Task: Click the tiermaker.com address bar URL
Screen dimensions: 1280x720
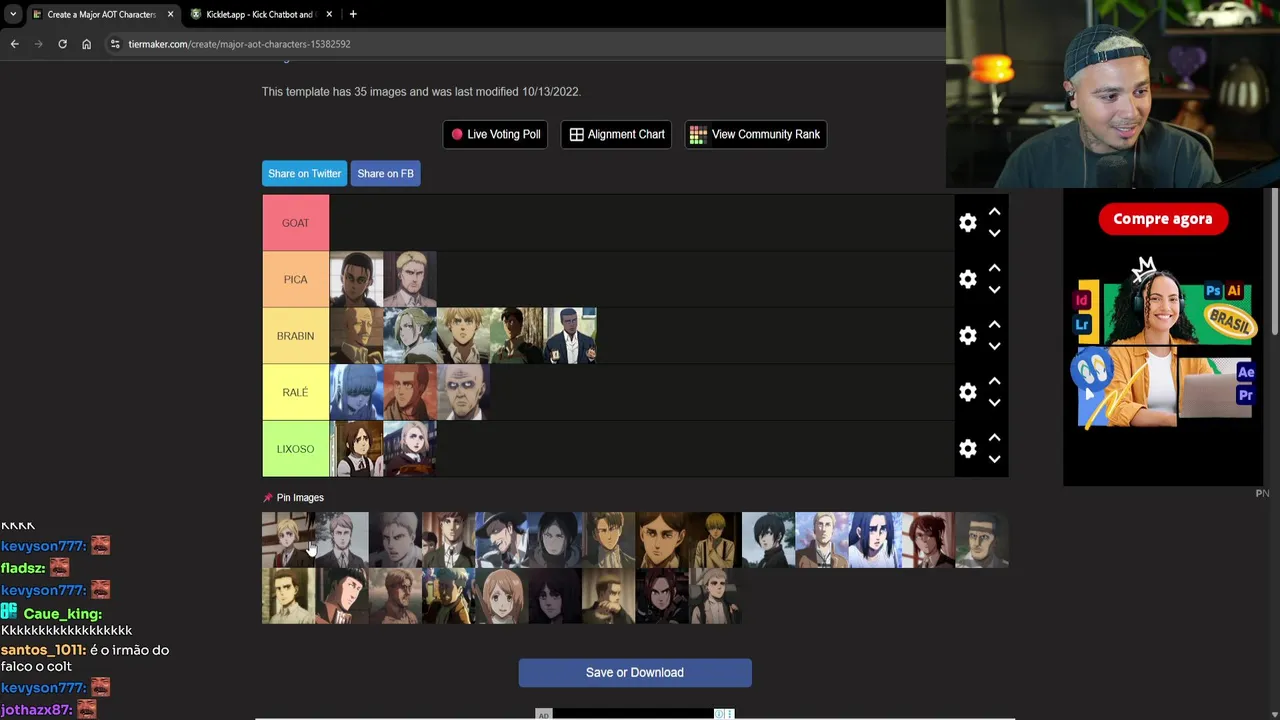Action: click(x=239, y=44)
